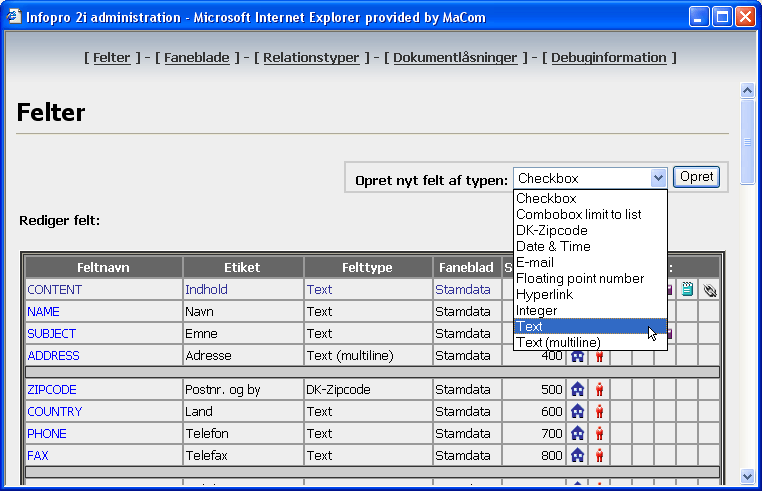Screen dimensions: 762x491
Task: Click the red person icon in PHONE row
Action: pos(599,433)
